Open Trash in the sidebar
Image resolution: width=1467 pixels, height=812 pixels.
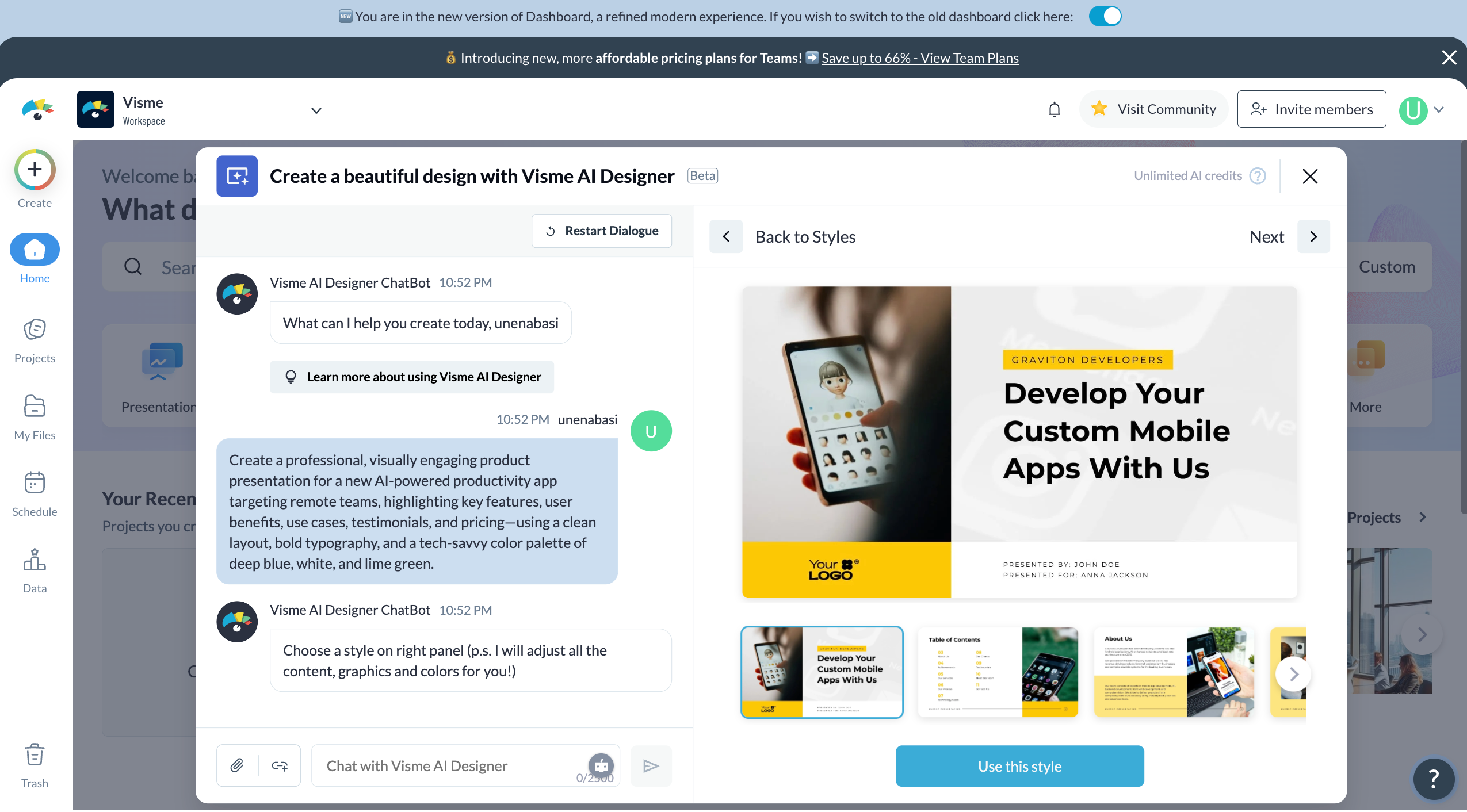click(x=35, y=765)
